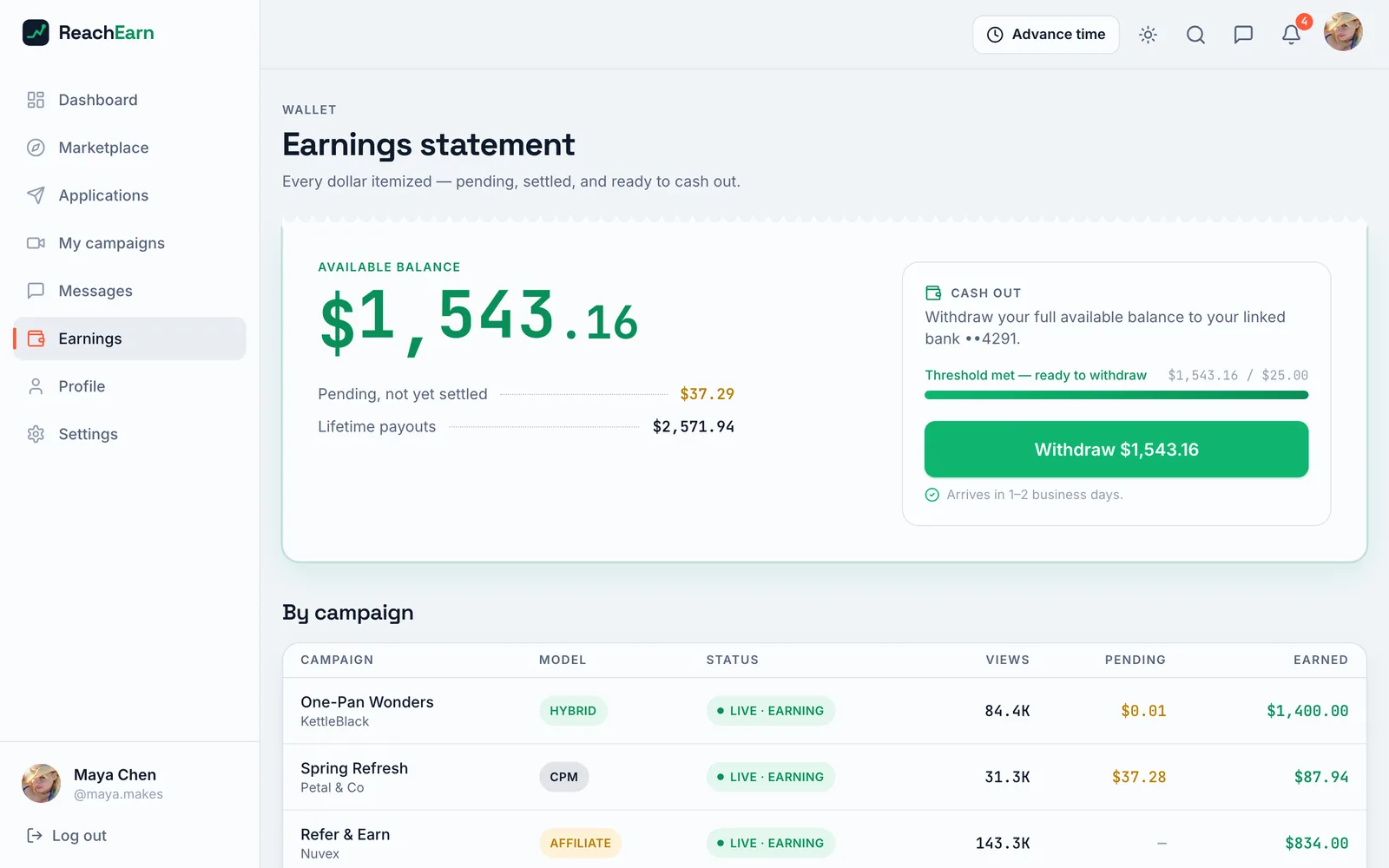
Task: Click Withdraw $1,543.16 button
Action: click(1116, 450)
